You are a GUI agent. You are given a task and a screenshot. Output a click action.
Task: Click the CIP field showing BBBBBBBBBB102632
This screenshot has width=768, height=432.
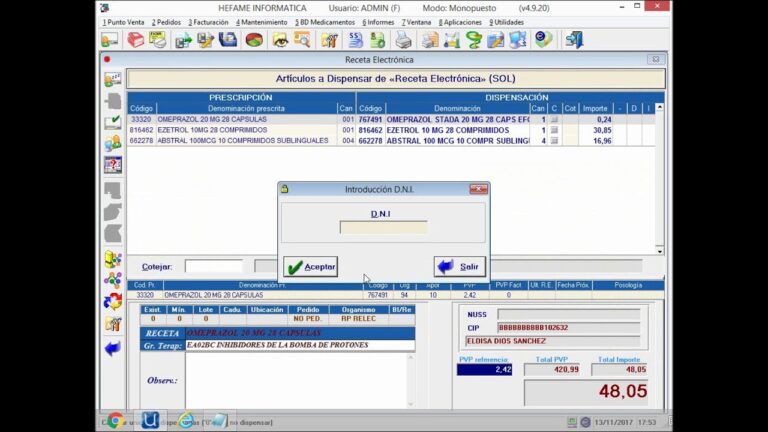click(x=569, y=328)
